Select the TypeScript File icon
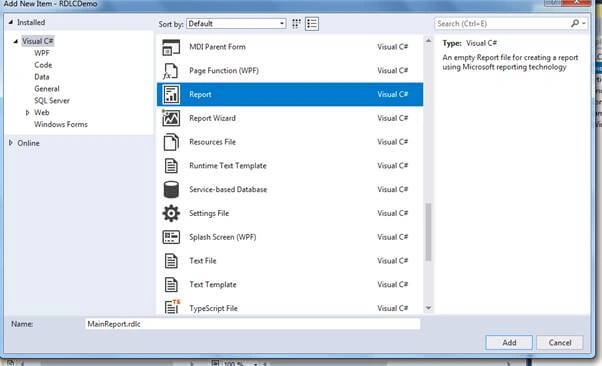 tap(172, 307)
